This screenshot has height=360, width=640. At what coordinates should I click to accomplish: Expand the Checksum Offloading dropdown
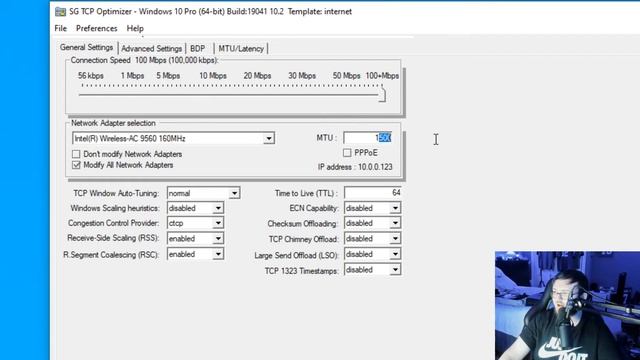[372, 223]
